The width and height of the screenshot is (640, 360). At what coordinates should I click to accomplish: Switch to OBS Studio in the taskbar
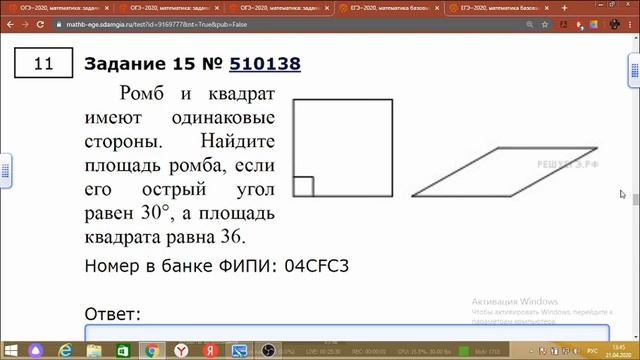[x=268, y=351]
